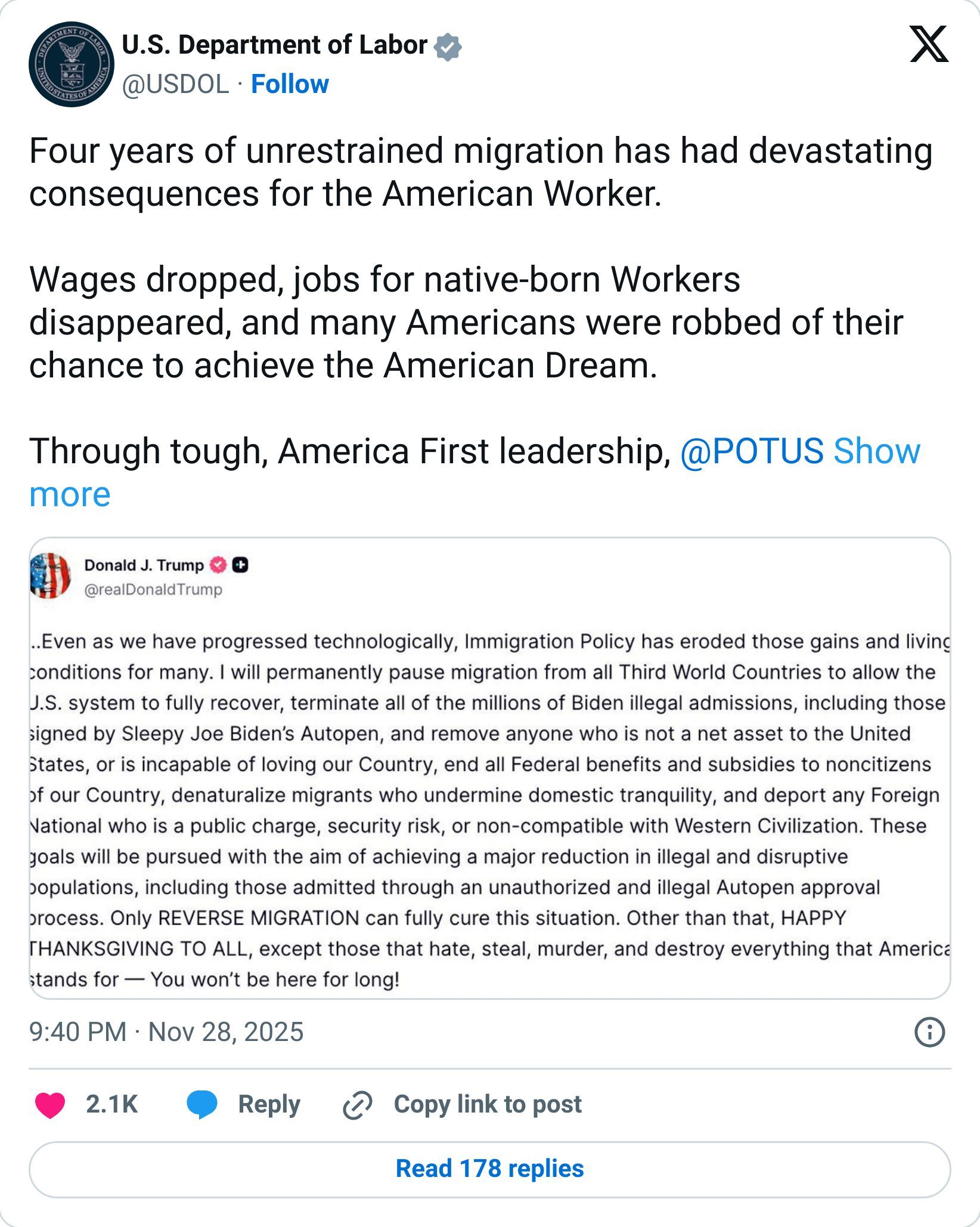This screenshot has width=980, height=1227.
Task: Open the @POTUS mention link
Action: pyautogui.click(x=751, y=451)
